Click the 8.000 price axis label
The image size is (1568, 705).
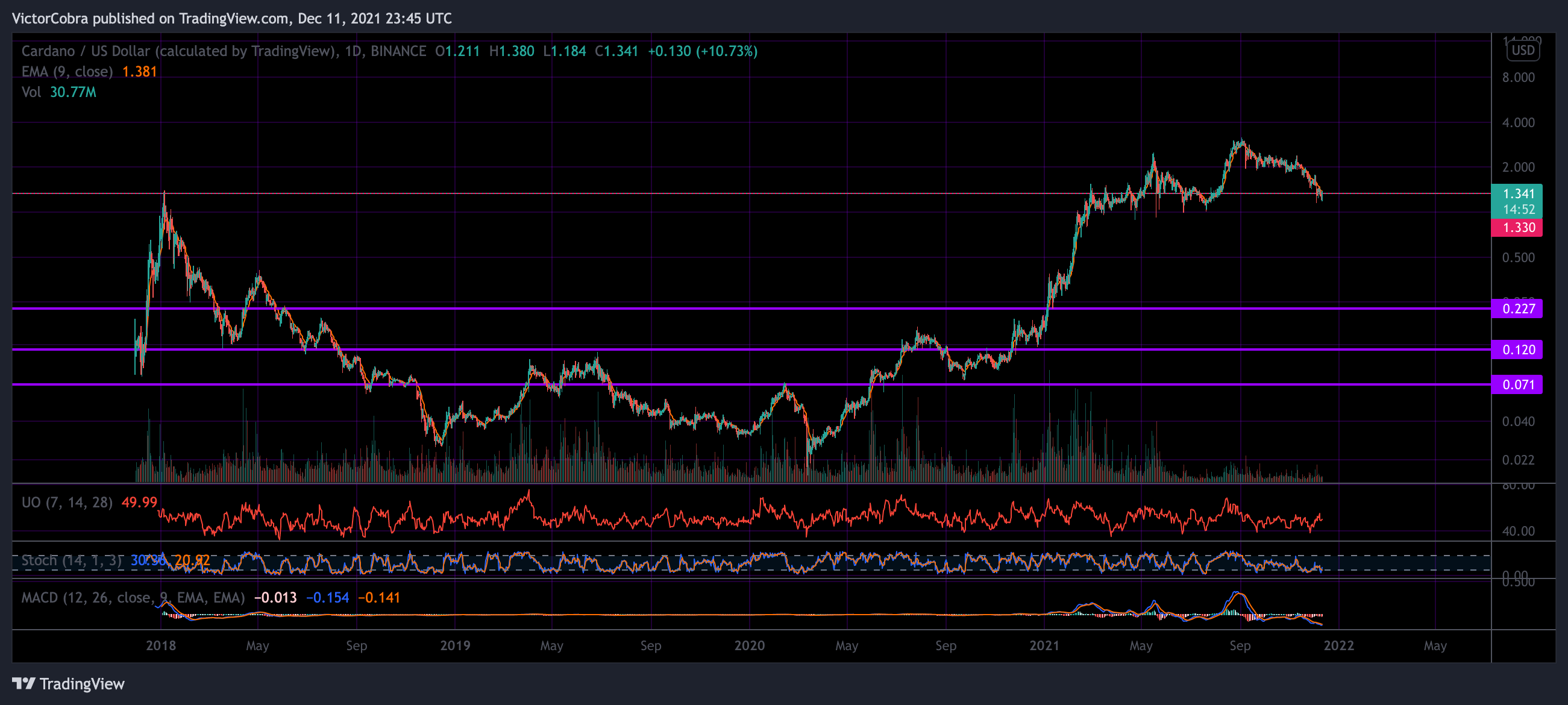(1518, 77)
